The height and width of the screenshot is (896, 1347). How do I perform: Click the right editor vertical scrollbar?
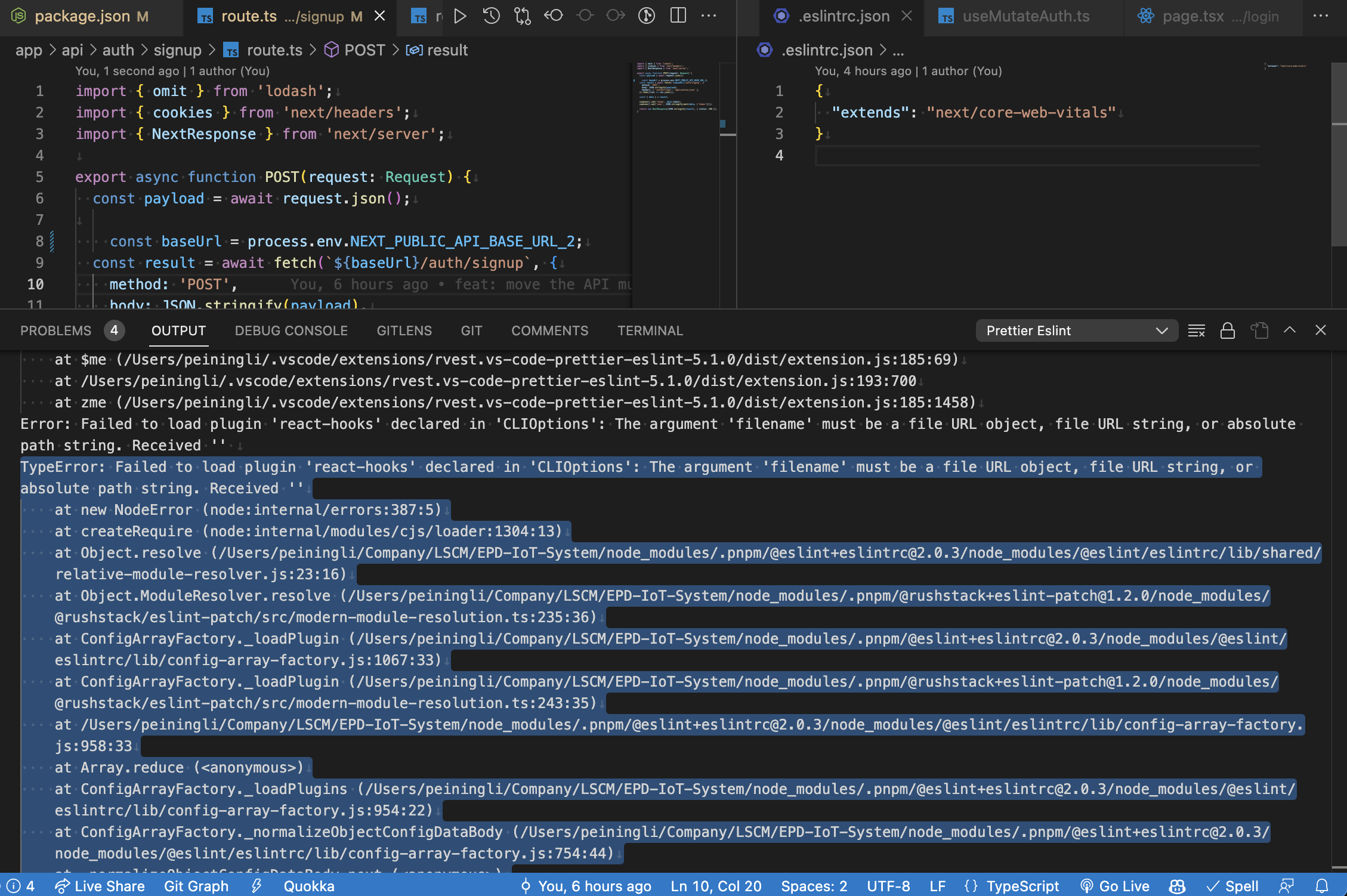pyautogui.click(x=1339, y=179)
